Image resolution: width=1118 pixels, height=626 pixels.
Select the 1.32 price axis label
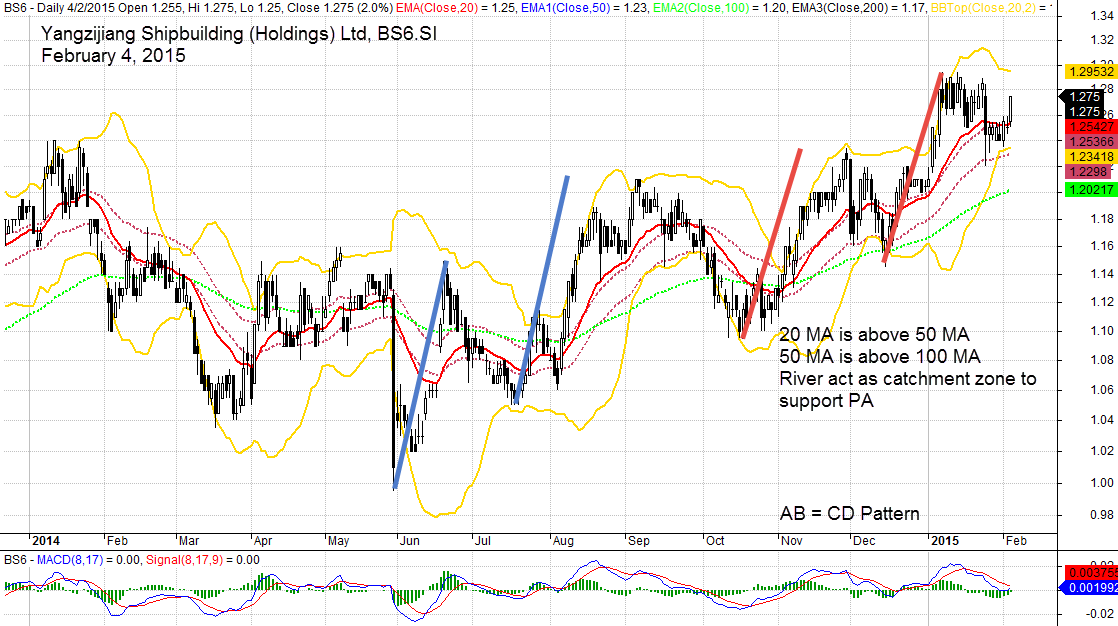tap(1102, 39)
